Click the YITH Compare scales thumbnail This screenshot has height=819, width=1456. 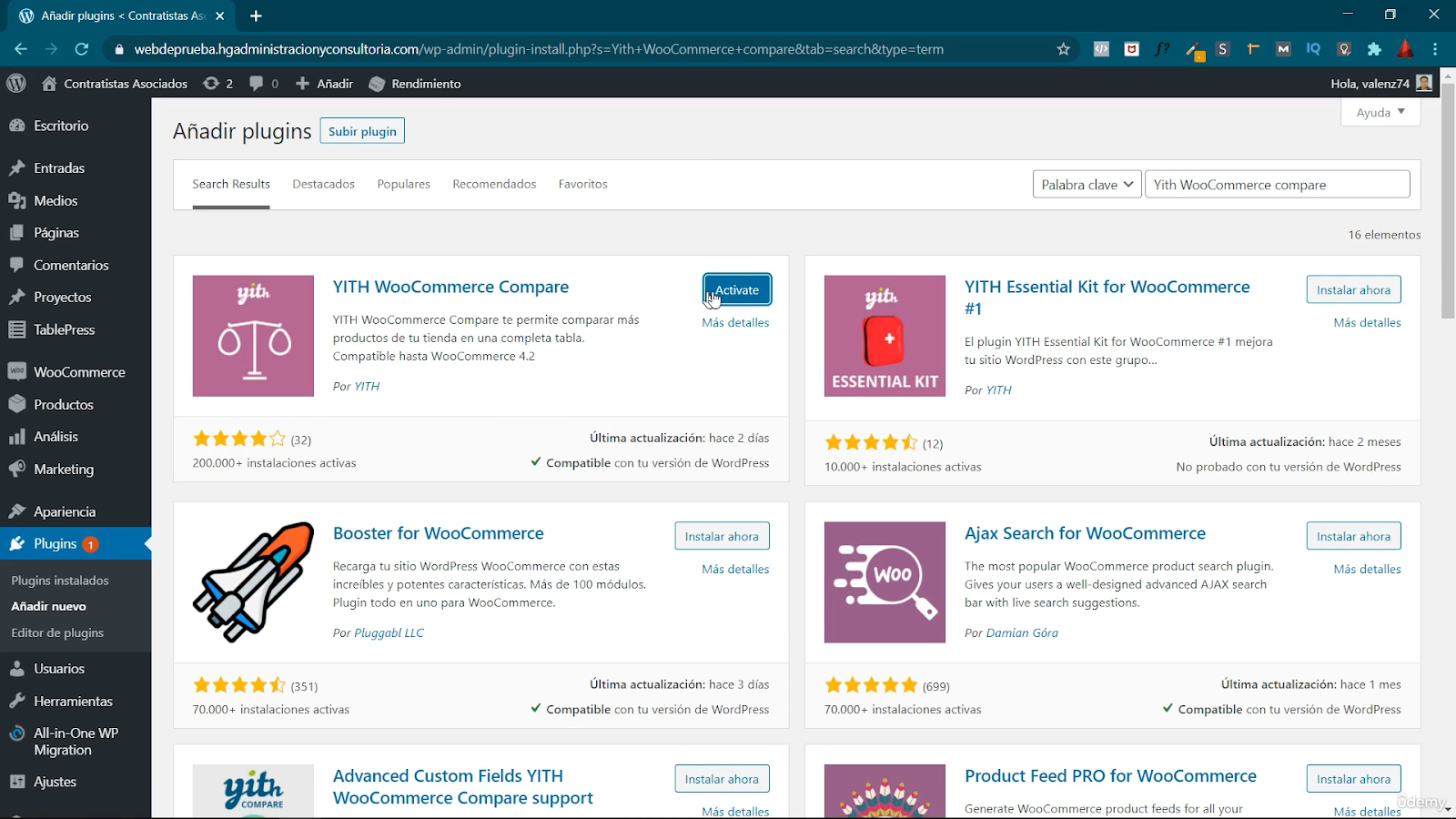tap(253, 336)
